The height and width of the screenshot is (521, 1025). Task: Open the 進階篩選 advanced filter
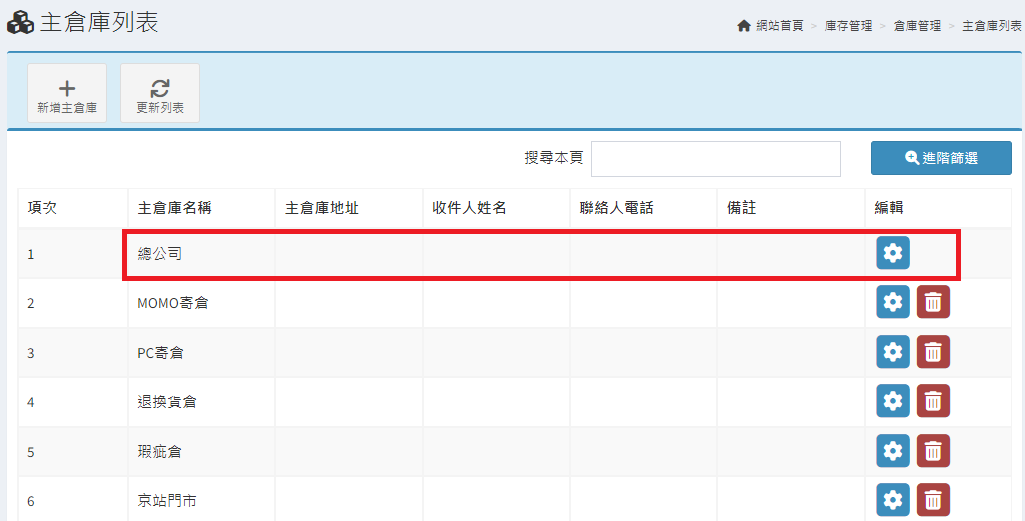pyautogui.click(x=941, y=158)
